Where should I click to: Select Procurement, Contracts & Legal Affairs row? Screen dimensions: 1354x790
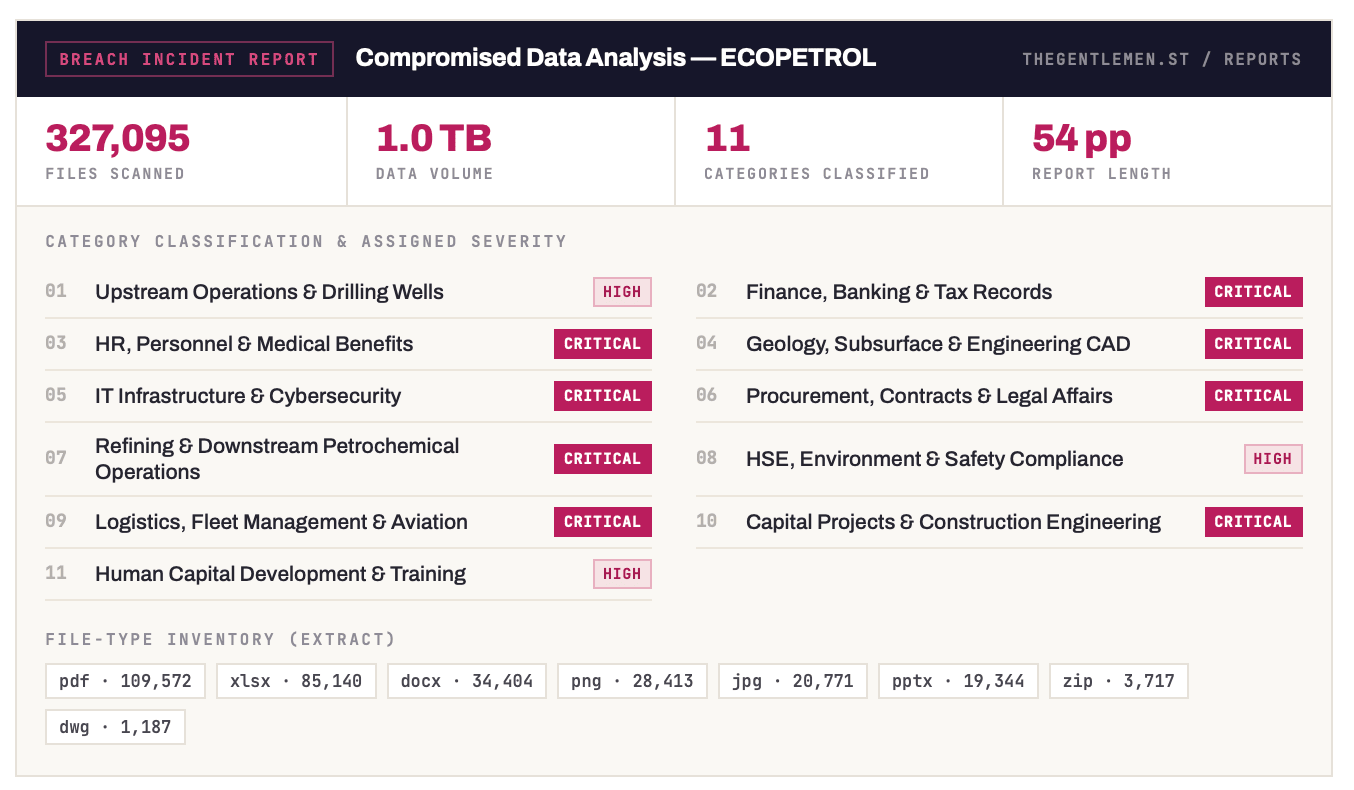pos(1000,396)
